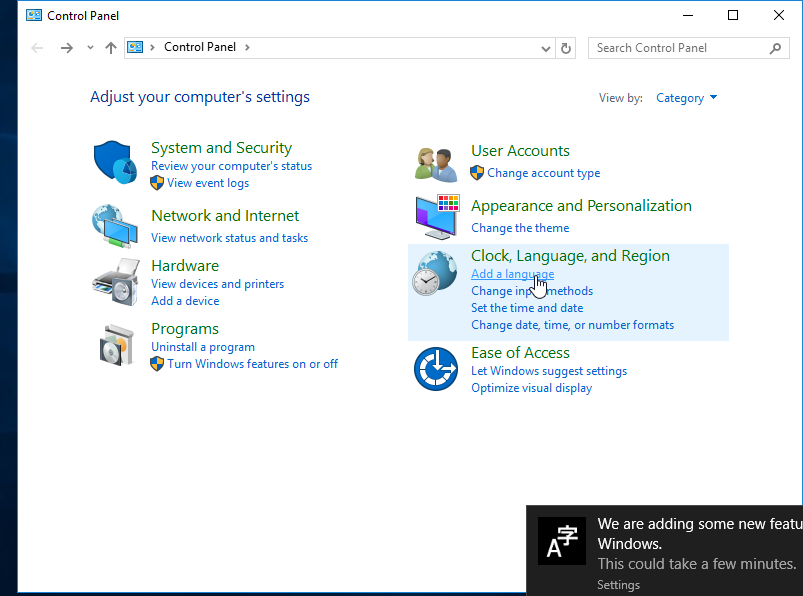Click Change the theme link
Image resolution: width=803 pixels, height=596 pixels.
520,228
